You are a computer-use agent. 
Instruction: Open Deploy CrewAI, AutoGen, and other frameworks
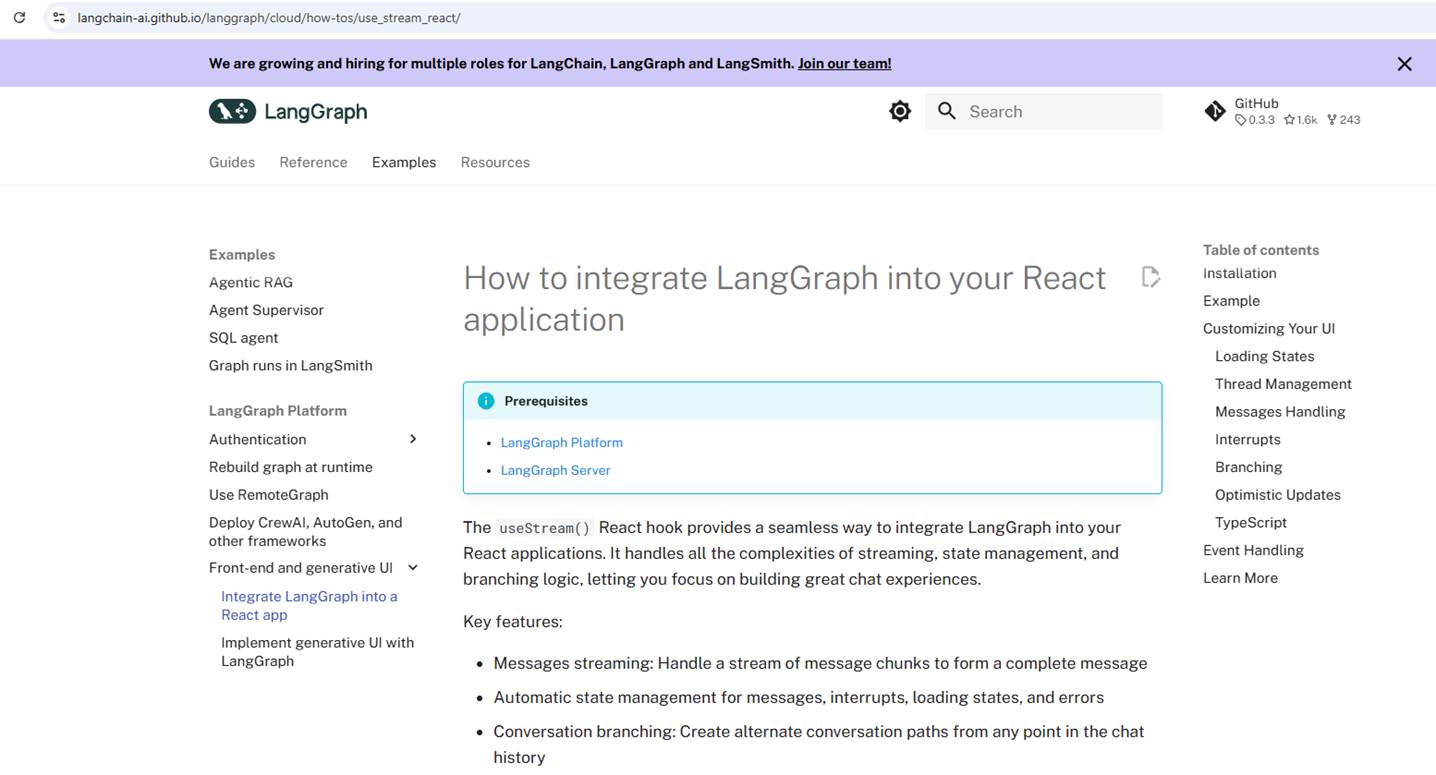click(x=306, y=531)
